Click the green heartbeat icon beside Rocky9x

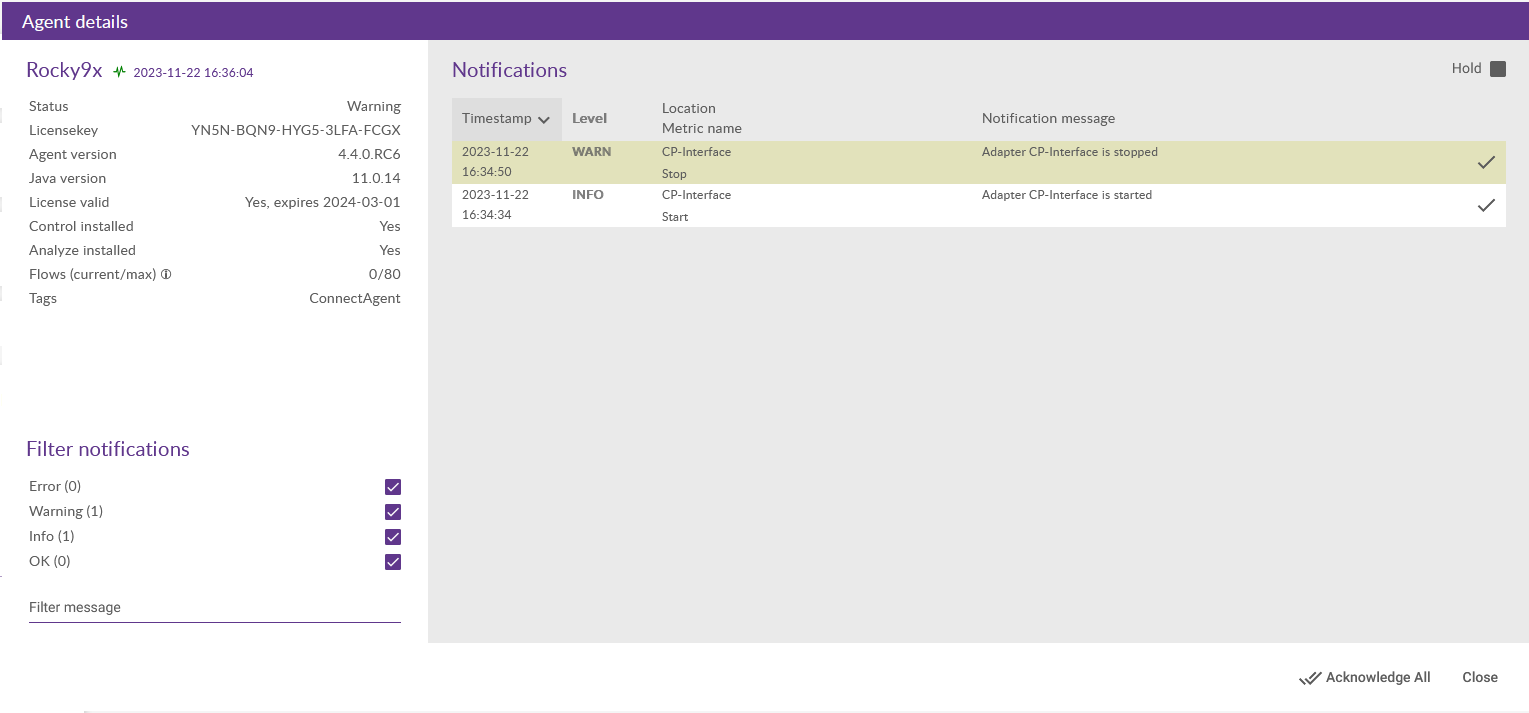tap(120, 72)
